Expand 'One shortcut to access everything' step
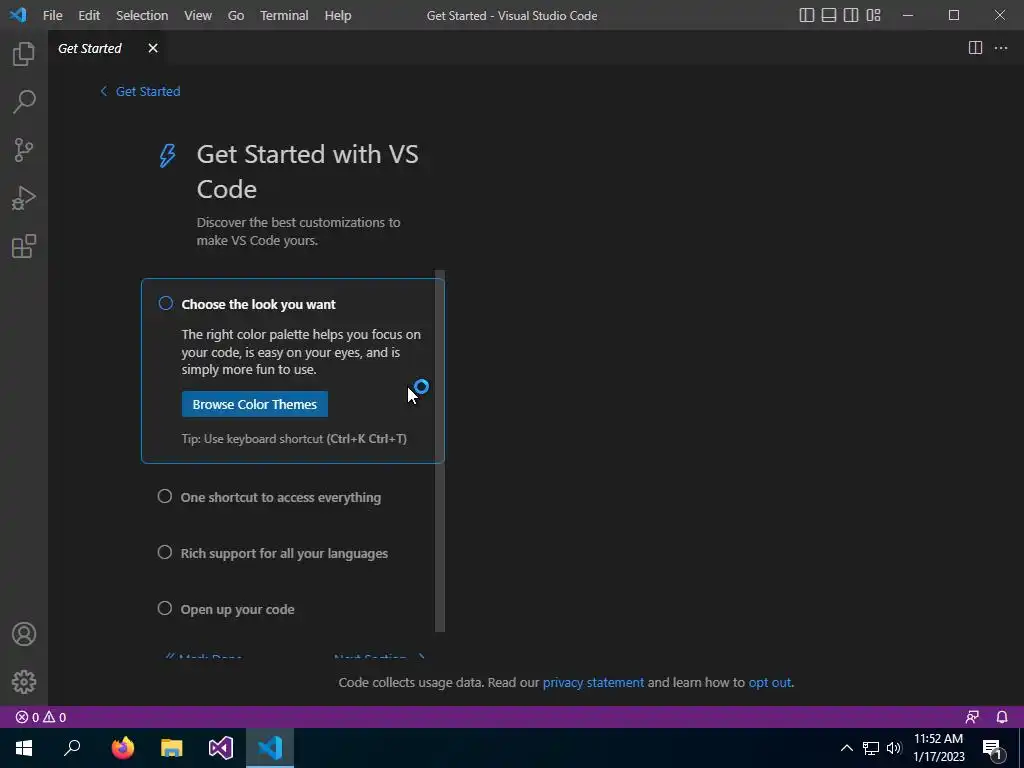The width and height of the screenshot is (1024, 768). tap(281, 497)
